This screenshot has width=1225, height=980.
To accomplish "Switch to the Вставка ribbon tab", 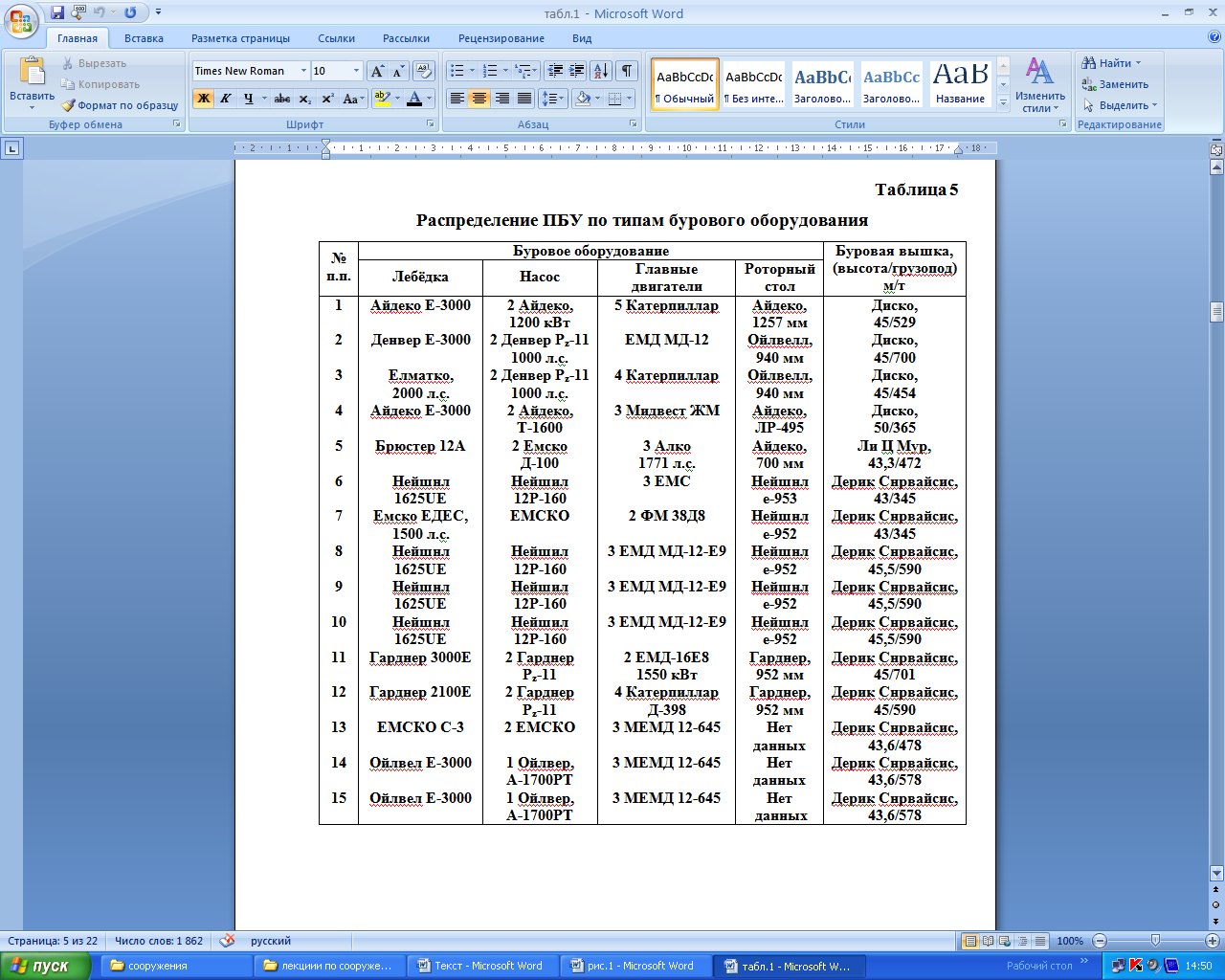I will point(144,38).
